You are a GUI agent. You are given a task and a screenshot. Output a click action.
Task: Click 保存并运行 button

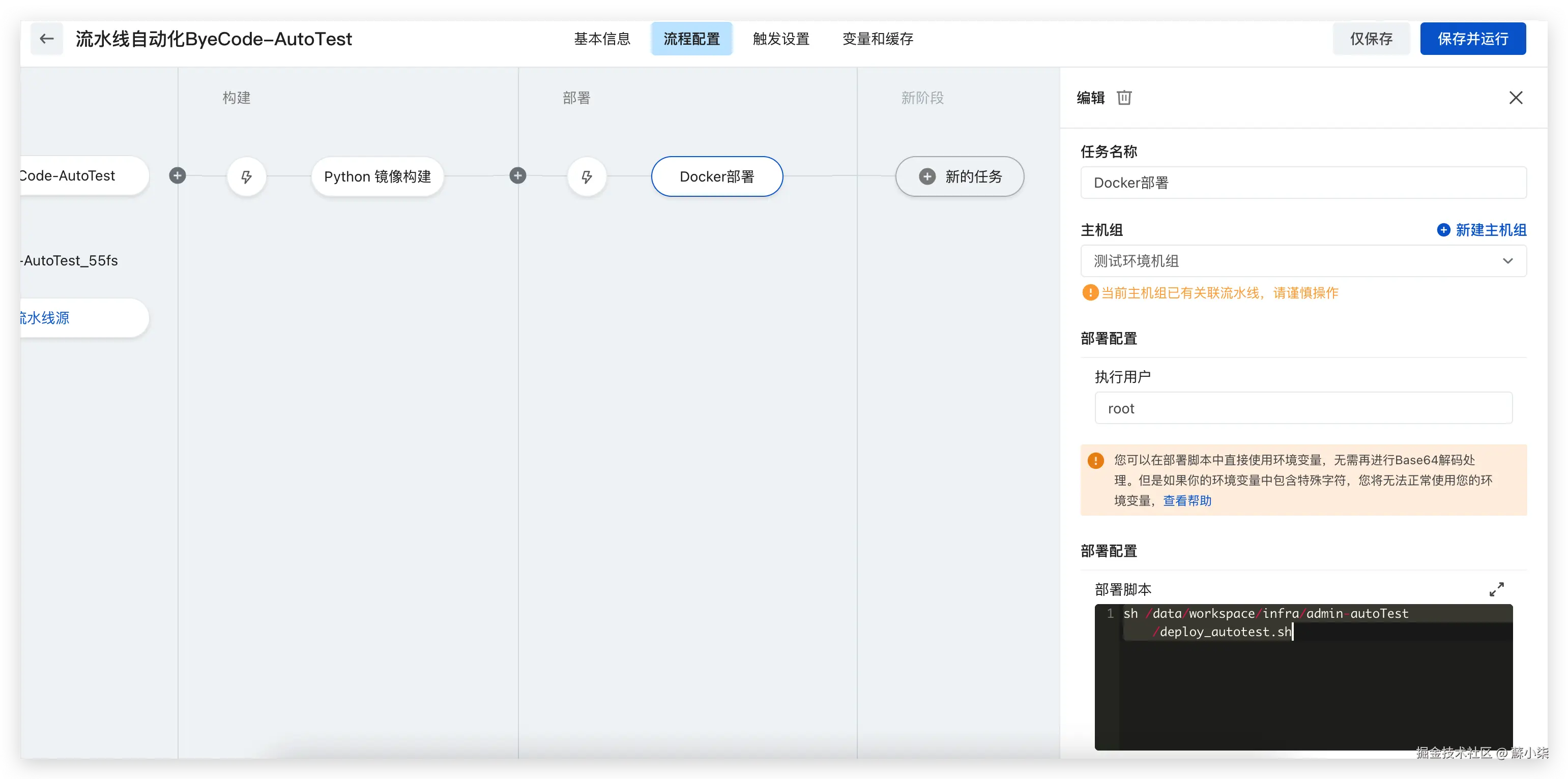click(x=1472, y=39)
